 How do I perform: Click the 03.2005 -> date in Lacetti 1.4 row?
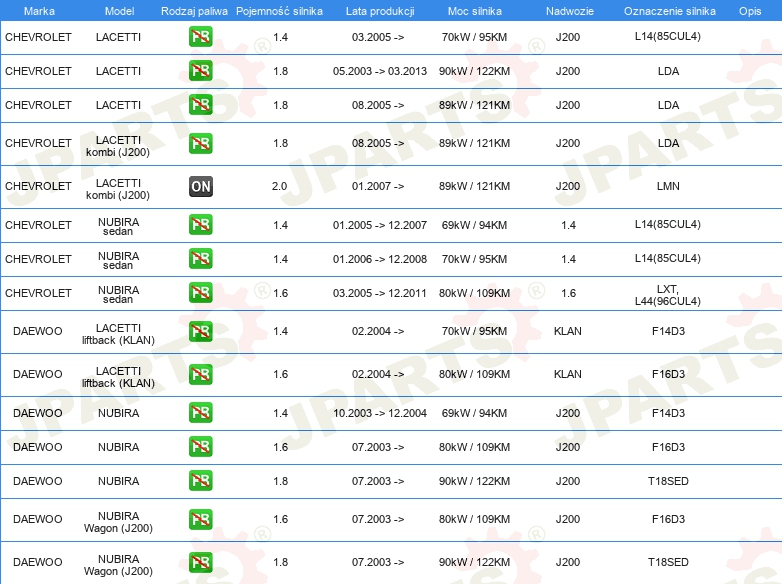378,37
